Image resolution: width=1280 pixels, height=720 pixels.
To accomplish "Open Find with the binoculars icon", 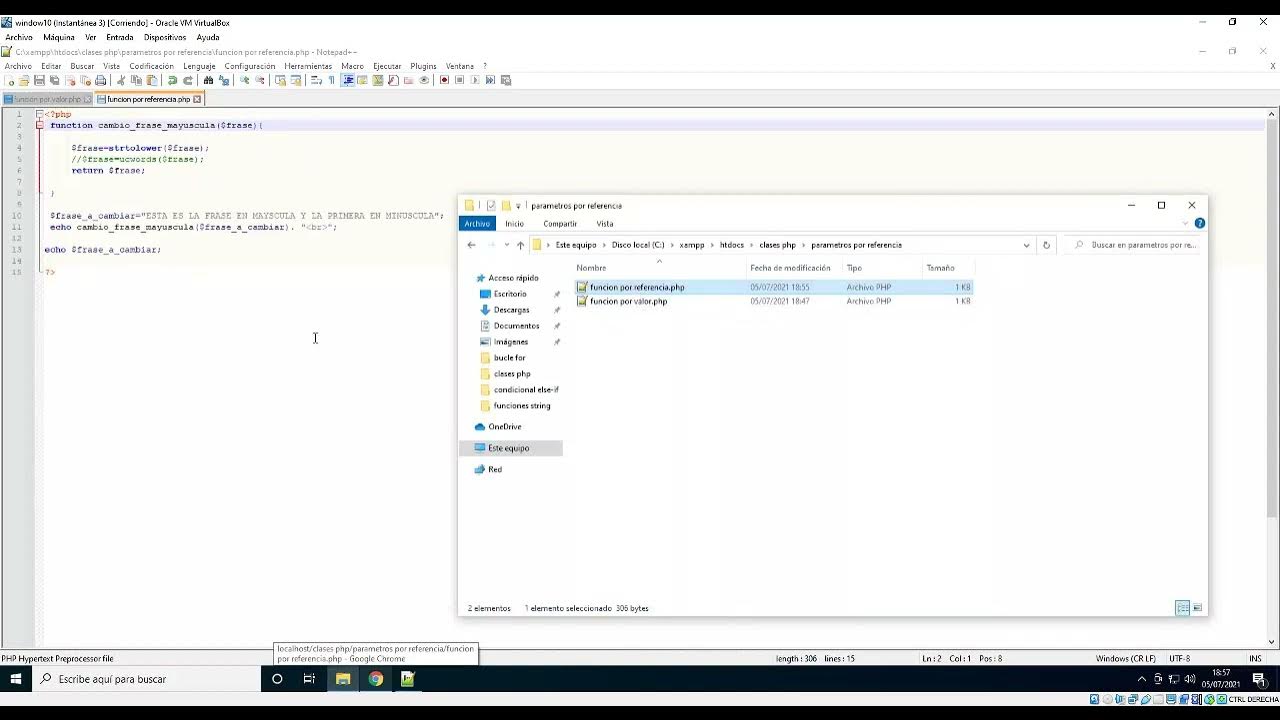I will tap(208, 80).
